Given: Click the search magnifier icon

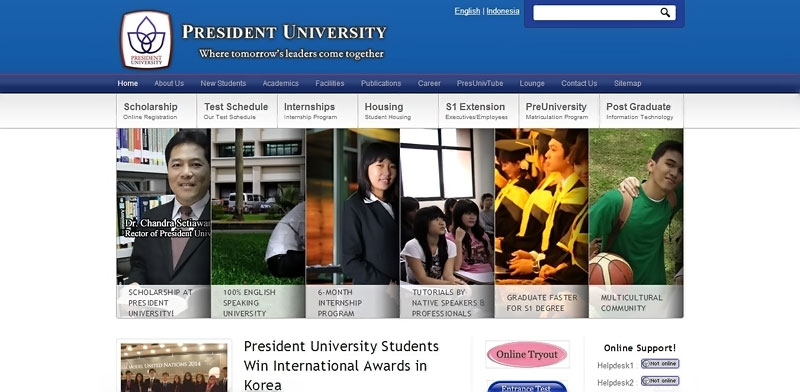Looking at the screenshot, I should point(665,13).
